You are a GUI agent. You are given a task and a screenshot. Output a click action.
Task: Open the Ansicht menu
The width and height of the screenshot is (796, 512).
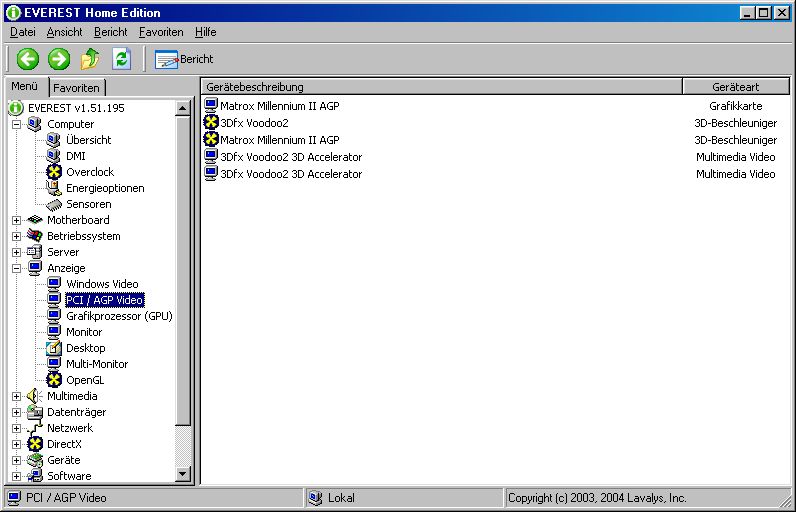(x=64, y=32)
